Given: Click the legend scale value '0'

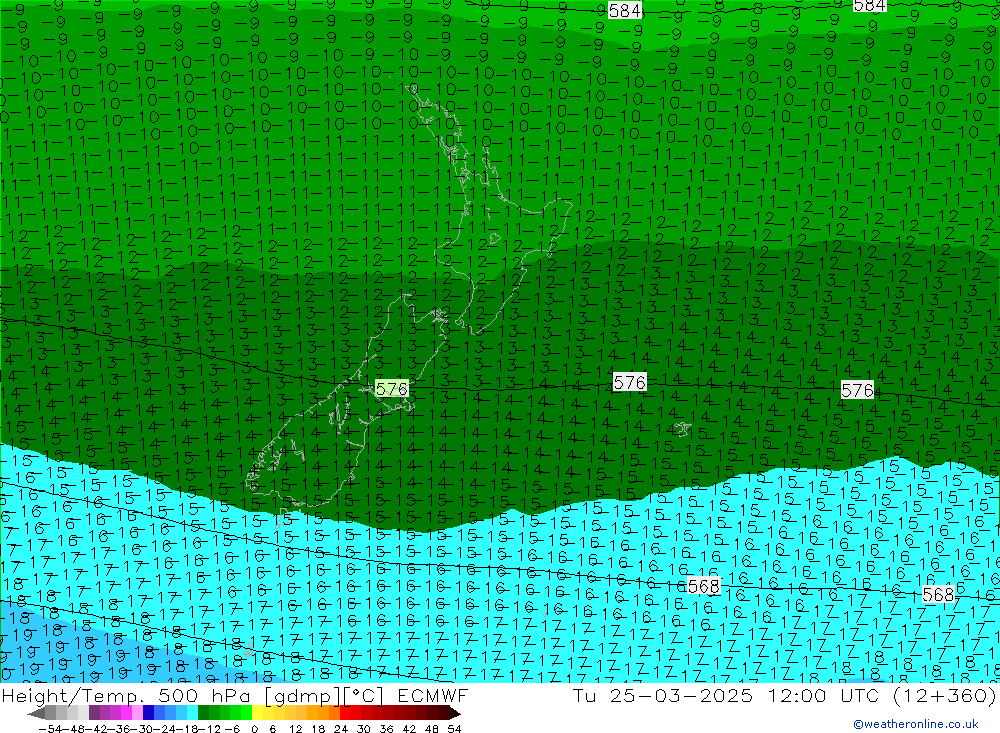Looking at the screenshot, I should 254,728.
